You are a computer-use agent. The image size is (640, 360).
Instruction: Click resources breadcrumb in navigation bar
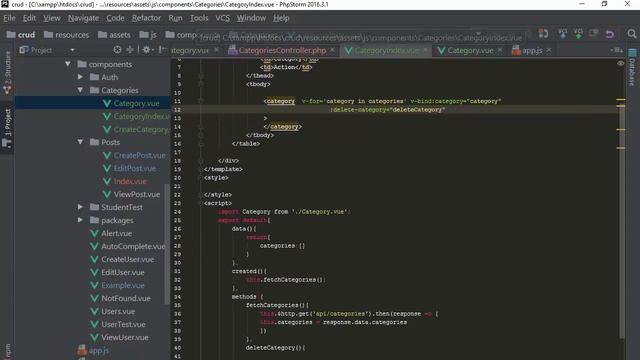point(66,35)
